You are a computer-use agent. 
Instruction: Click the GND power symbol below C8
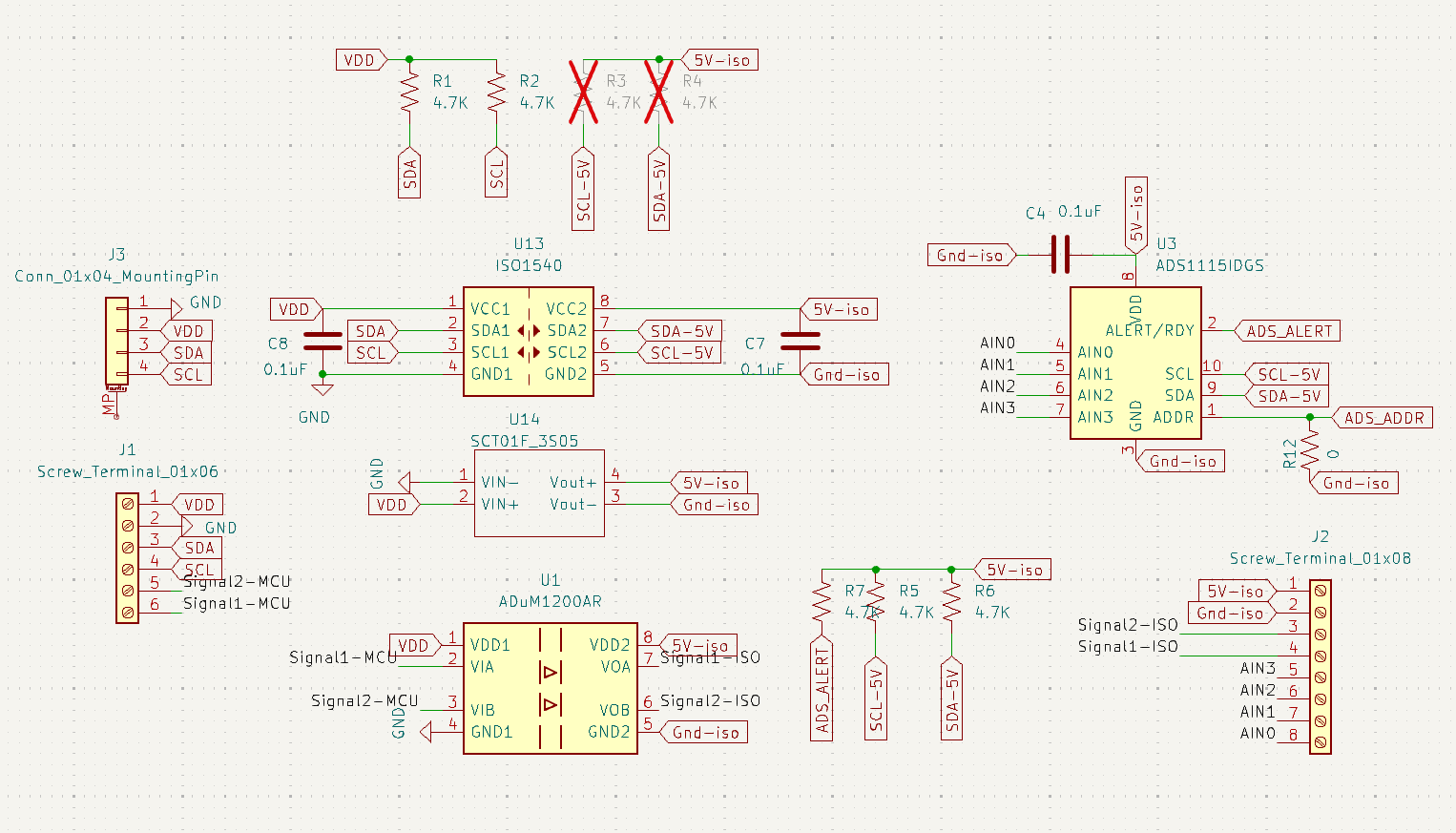tap(322, 388)
